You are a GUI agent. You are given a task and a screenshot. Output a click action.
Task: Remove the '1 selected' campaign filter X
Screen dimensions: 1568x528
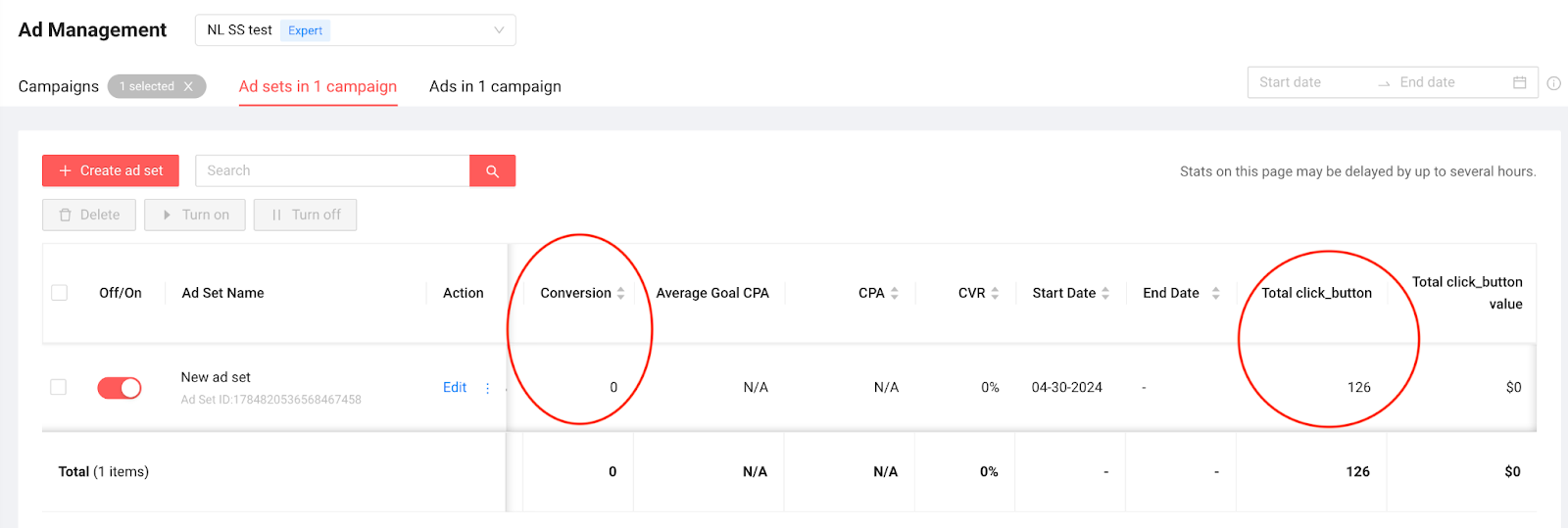[x=188, y=86]
